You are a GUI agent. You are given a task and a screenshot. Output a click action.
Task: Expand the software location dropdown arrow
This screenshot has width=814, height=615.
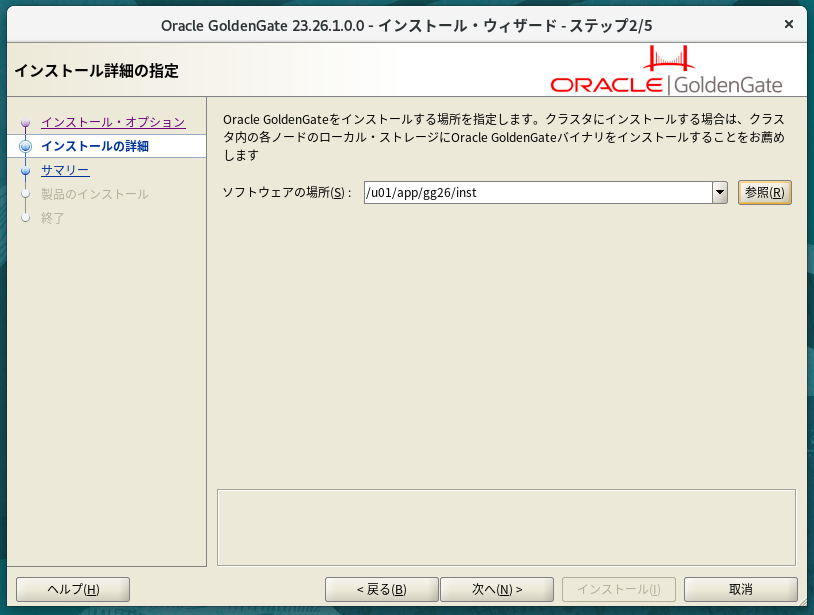(x=719, y=192)
